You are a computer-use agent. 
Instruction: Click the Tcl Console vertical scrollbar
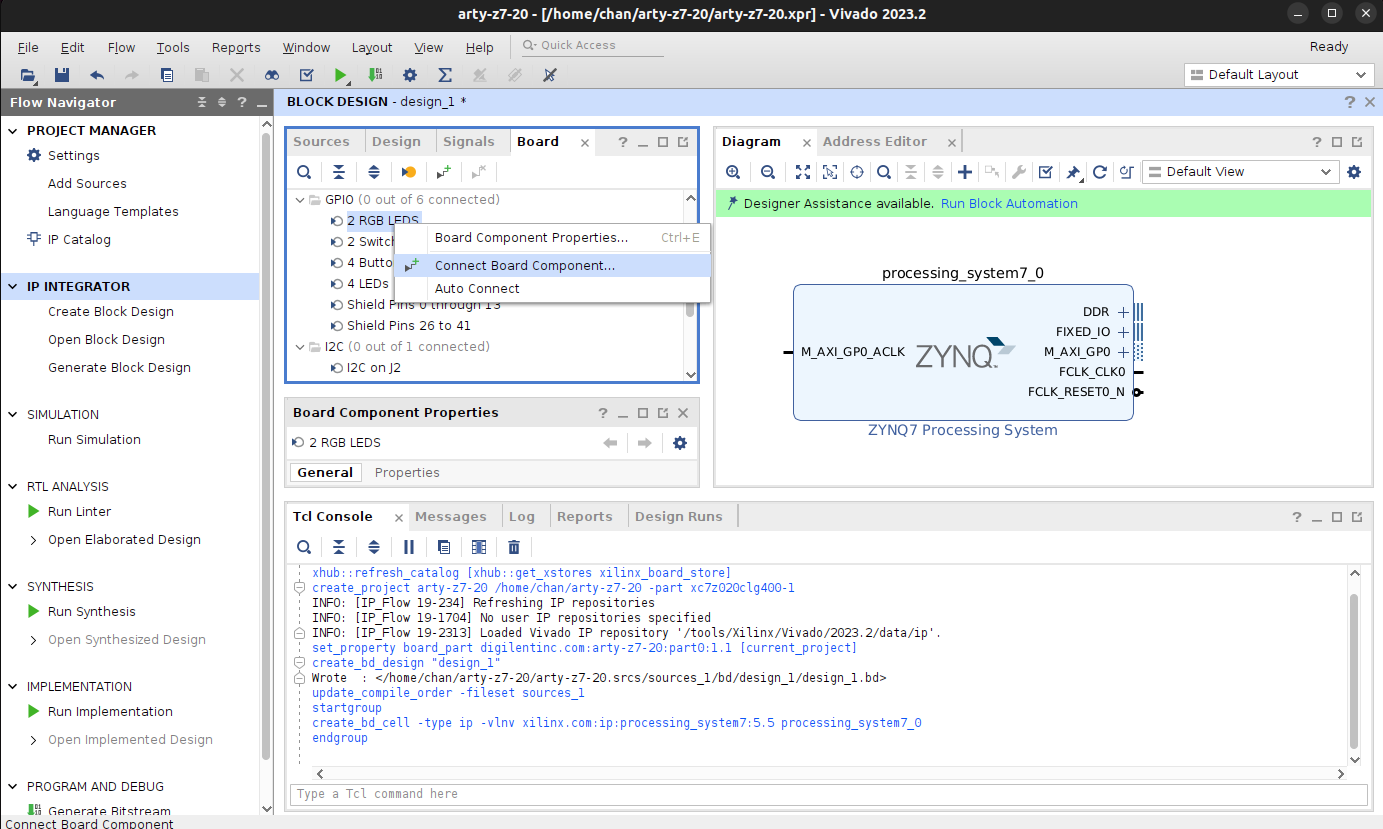tap(1354, 670)
